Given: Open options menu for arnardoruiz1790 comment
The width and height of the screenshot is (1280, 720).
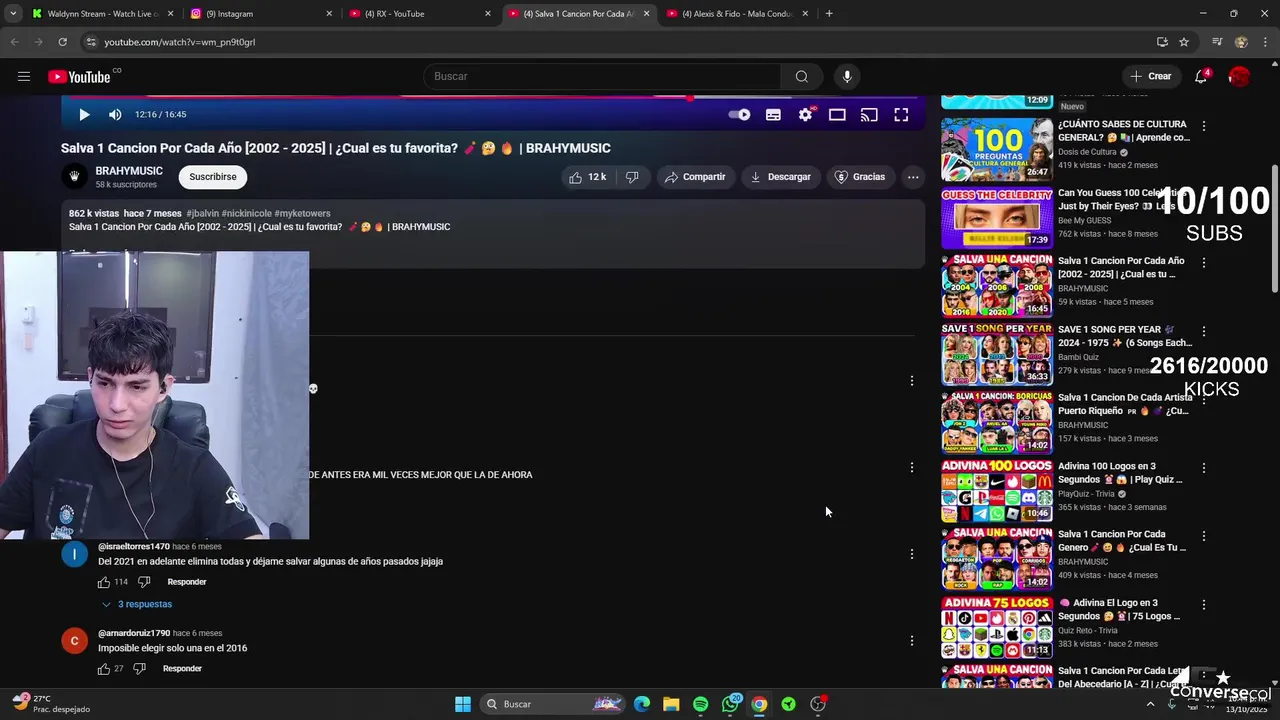Looking at the screenshot, I should point(911,641).
